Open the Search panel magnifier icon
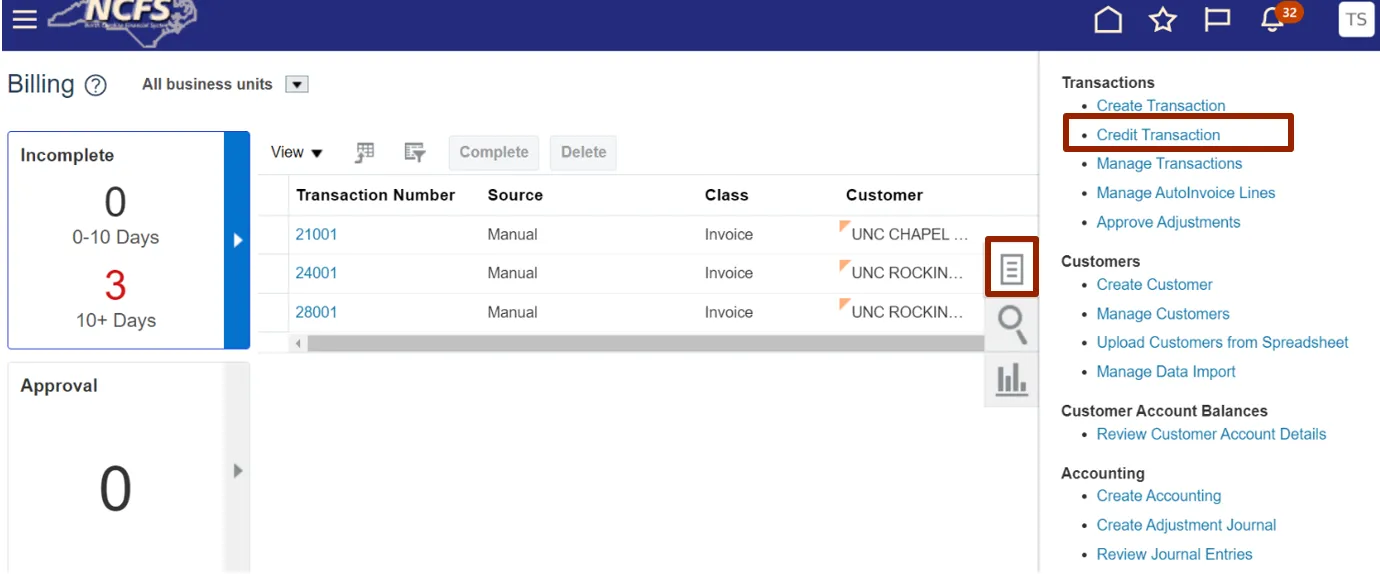 point(1012,323)
